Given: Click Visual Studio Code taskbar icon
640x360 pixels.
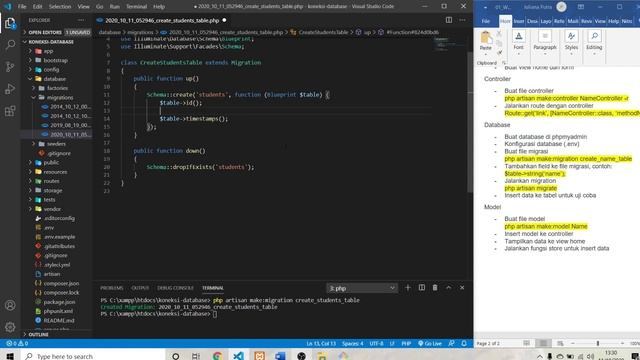Looking at the screenshot, I should tap(238, 356).
